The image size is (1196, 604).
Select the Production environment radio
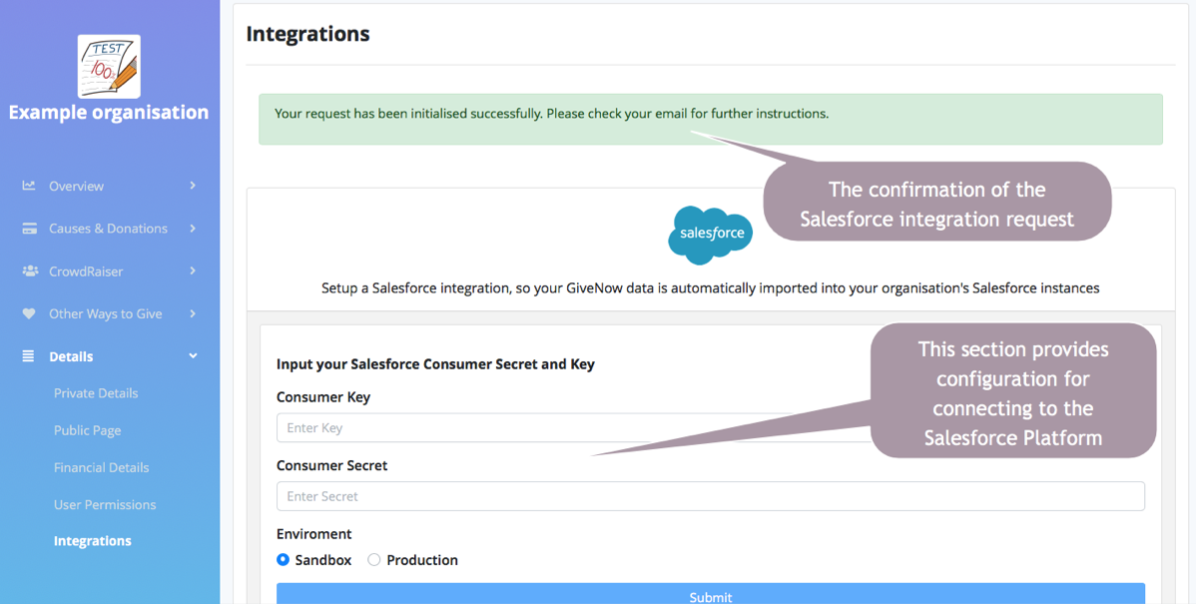(x=374, y=560)
